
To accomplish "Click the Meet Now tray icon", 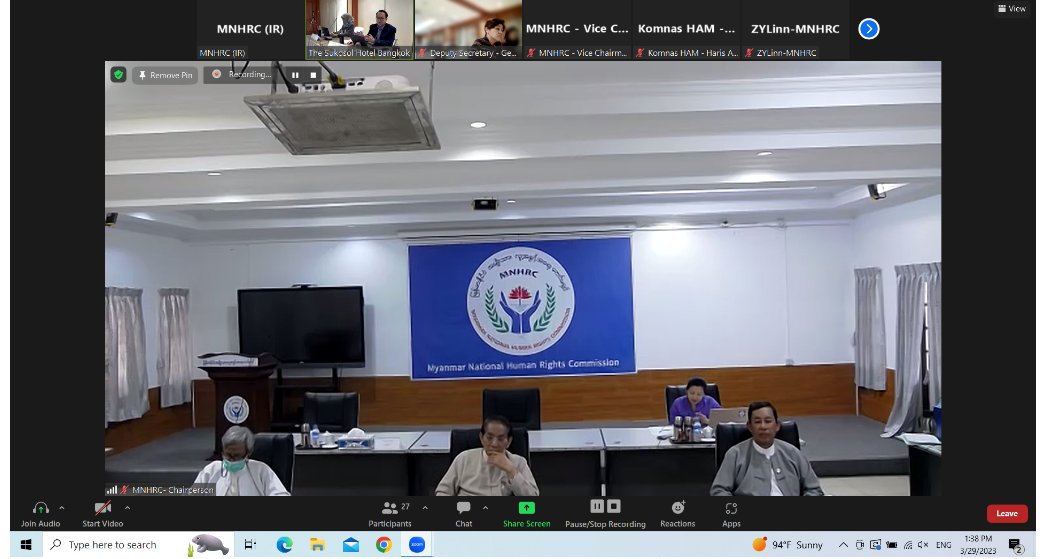I will [860, 545].
